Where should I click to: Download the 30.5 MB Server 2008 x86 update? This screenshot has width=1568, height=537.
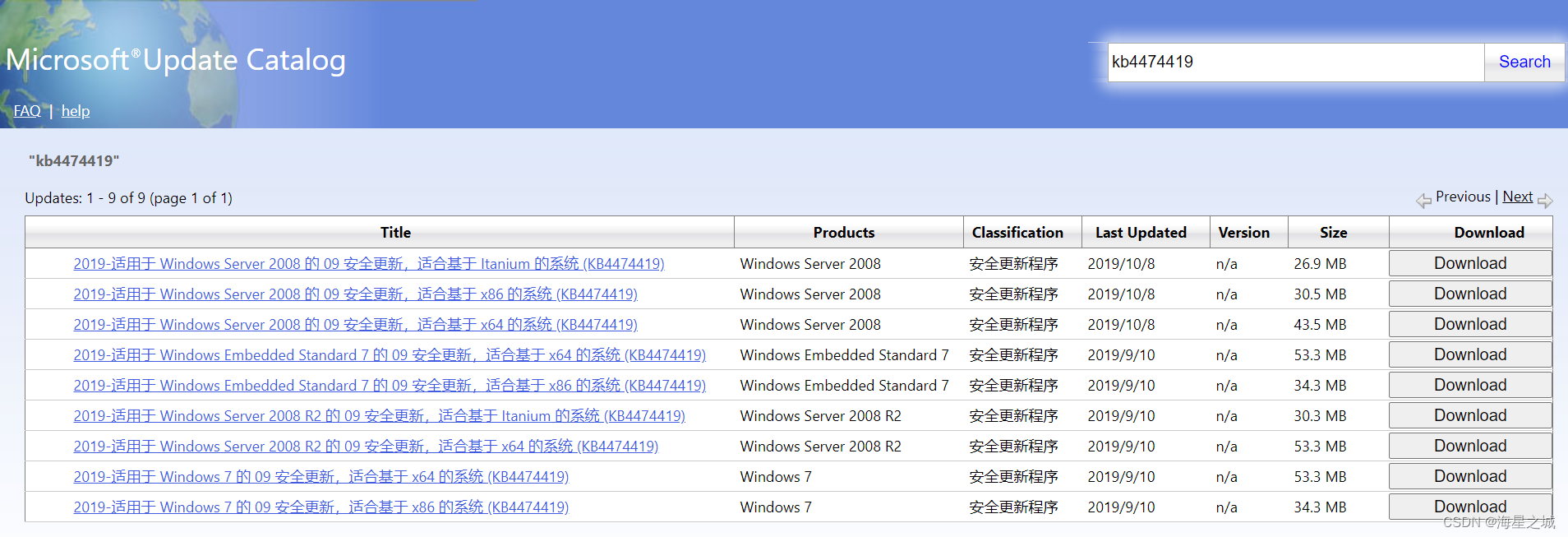tap(1470, 294)
